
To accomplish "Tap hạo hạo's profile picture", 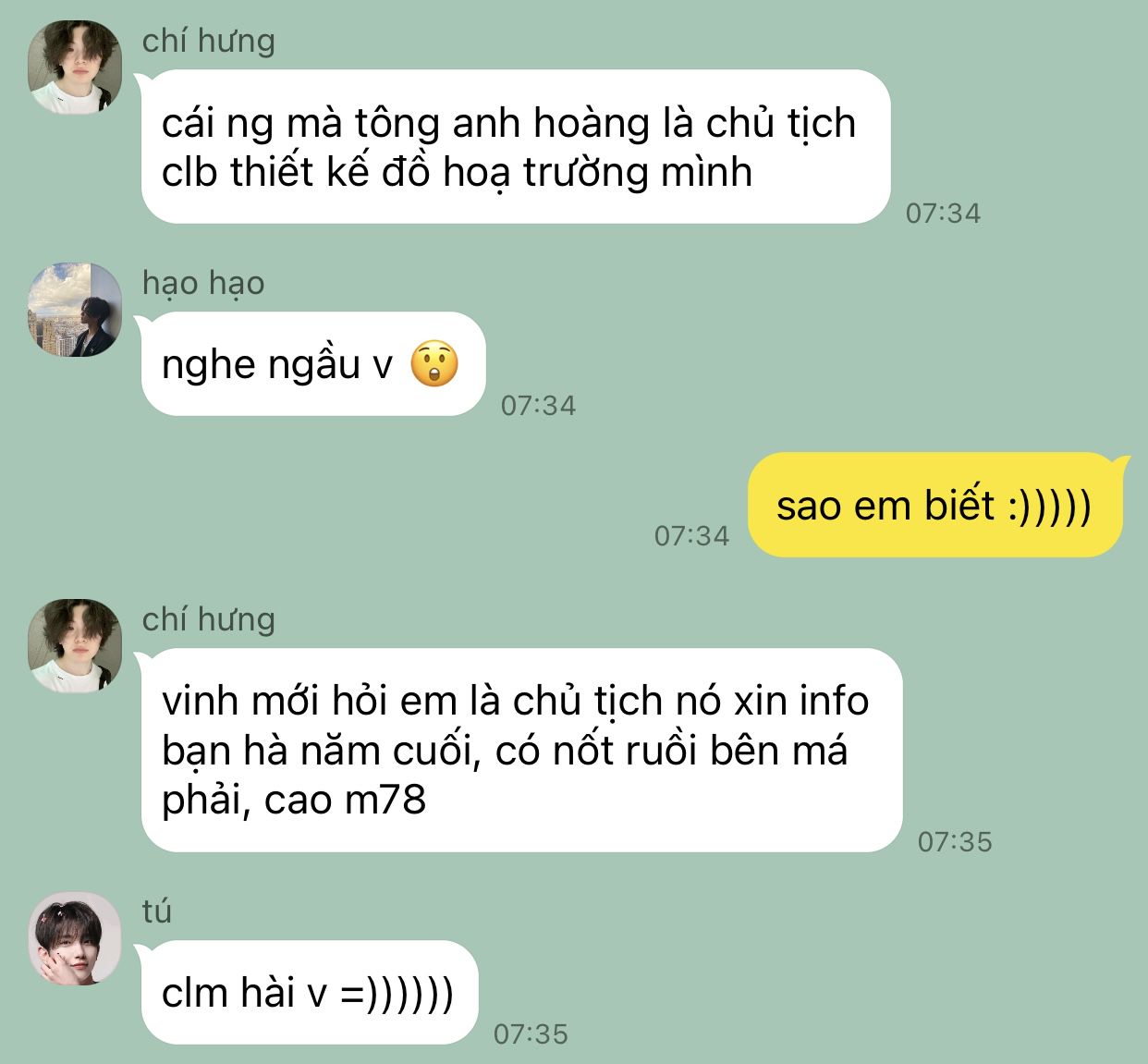I will (x=75, y=310).
